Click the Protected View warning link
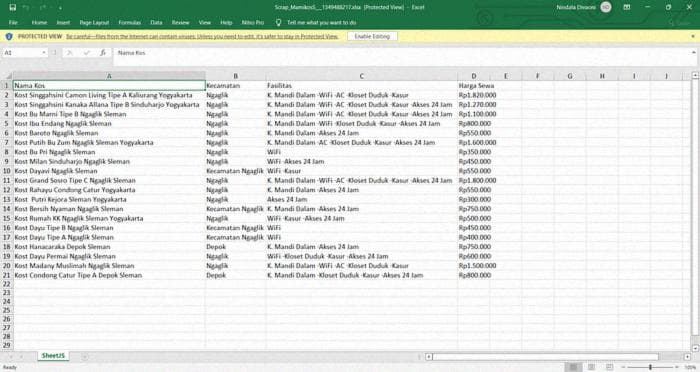 202,37
